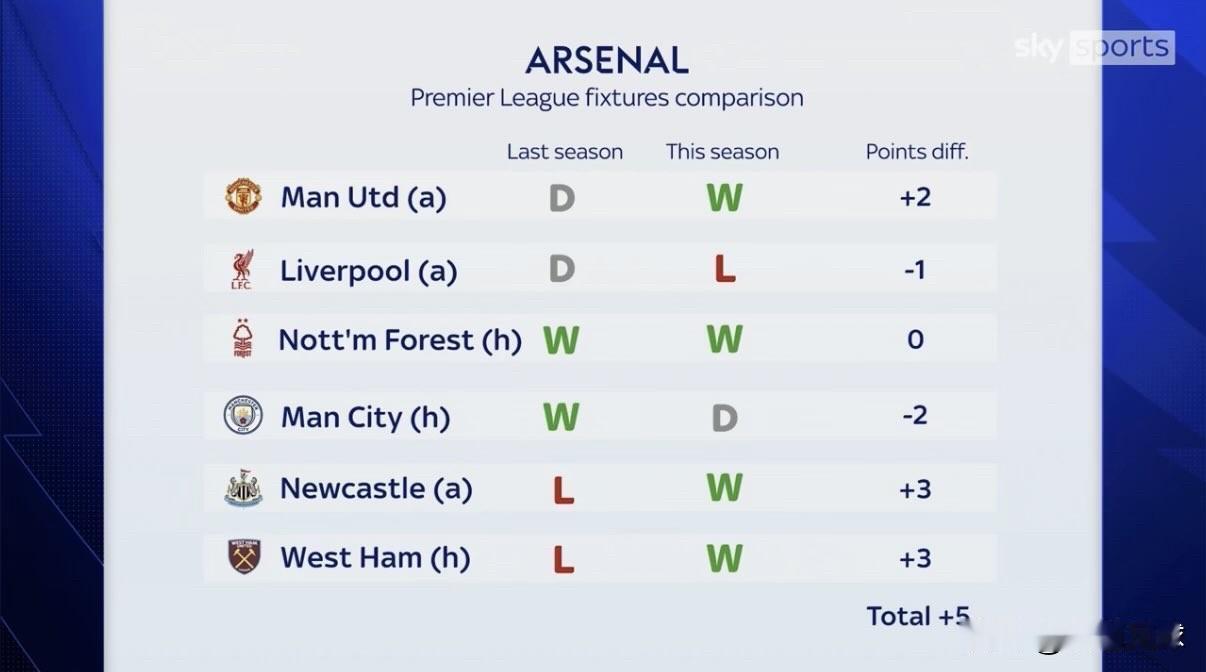Click the Manchester City club crest
The image size is (1206, 672).
tap(243, 416)
